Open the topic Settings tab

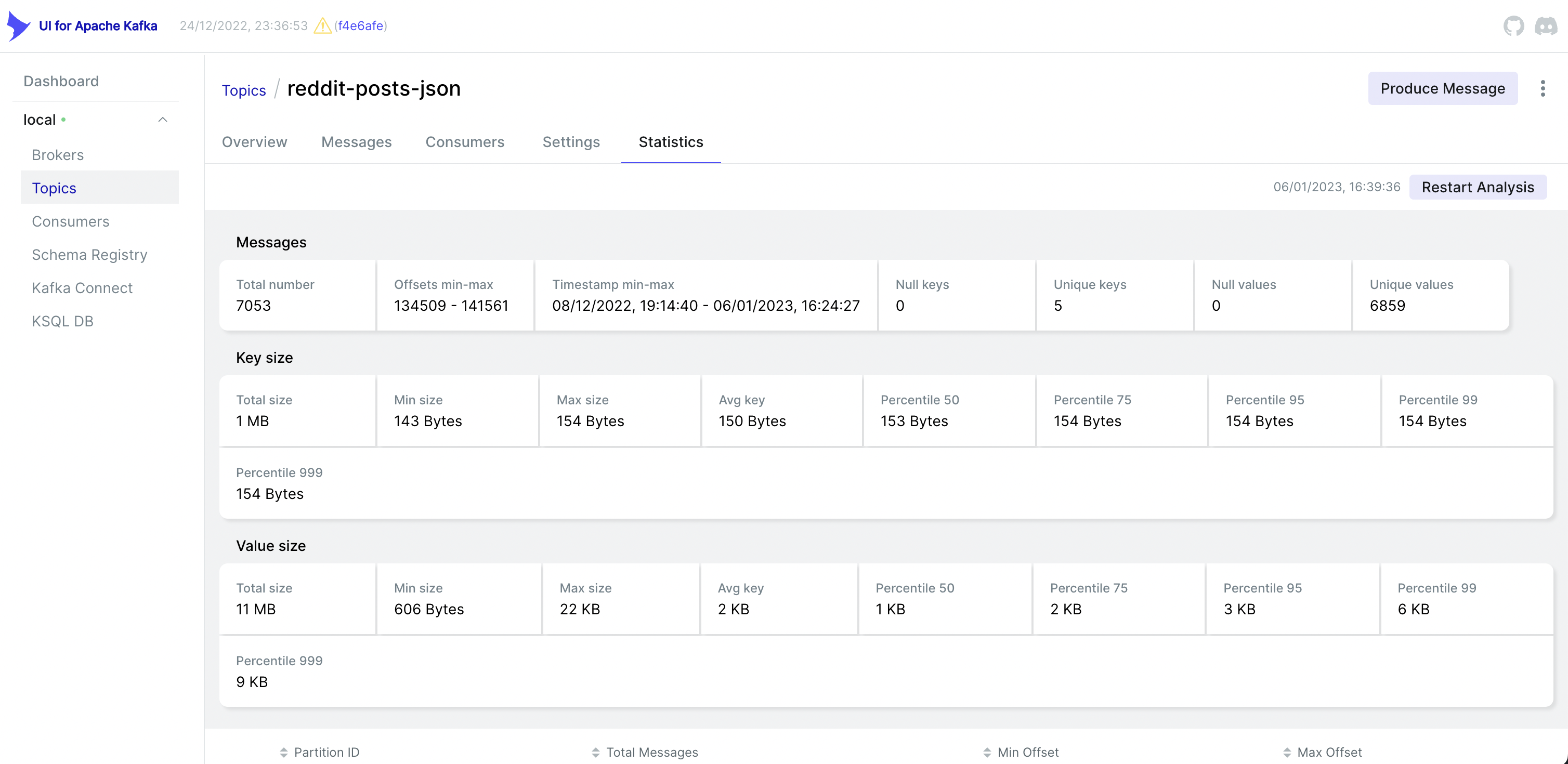571,142
